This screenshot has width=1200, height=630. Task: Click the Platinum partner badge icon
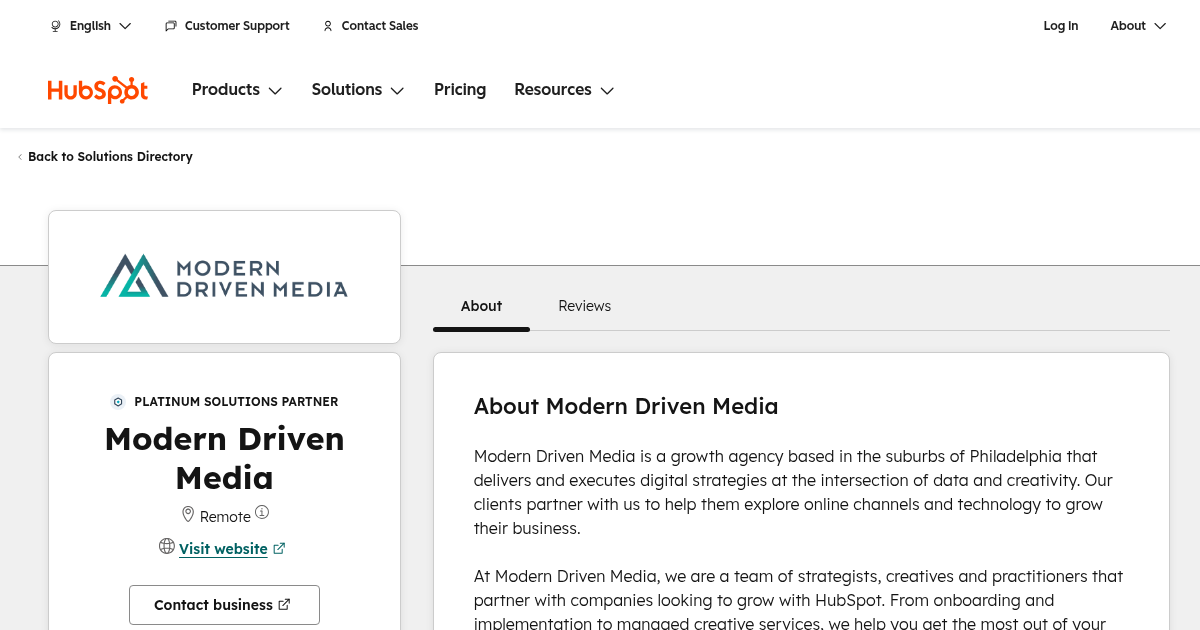coord(118,402)
